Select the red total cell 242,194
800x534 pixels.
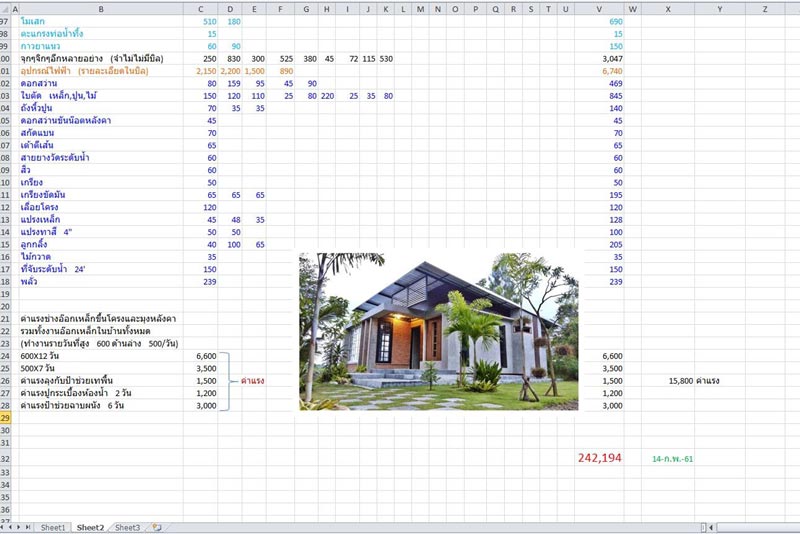[x=599, y=458]
